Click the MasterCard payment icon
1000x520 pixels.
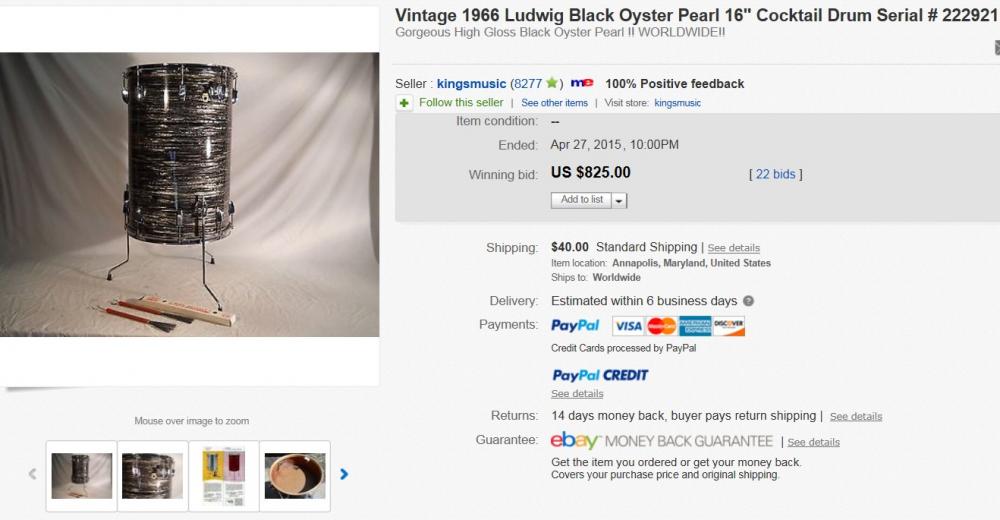[661, 326]
